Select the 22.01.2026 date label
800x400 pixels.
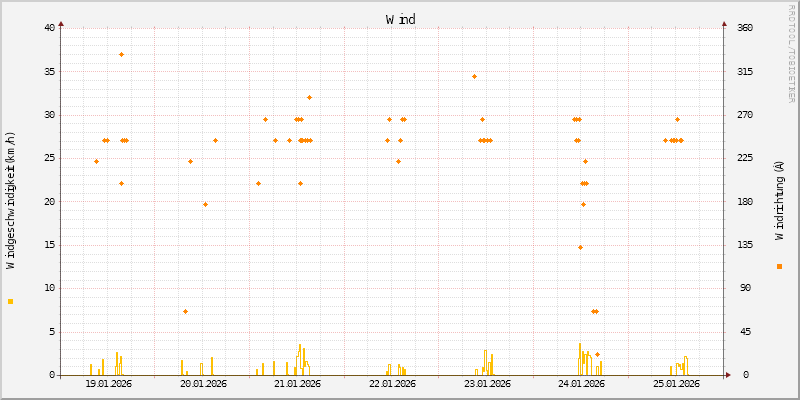point(392,383)
